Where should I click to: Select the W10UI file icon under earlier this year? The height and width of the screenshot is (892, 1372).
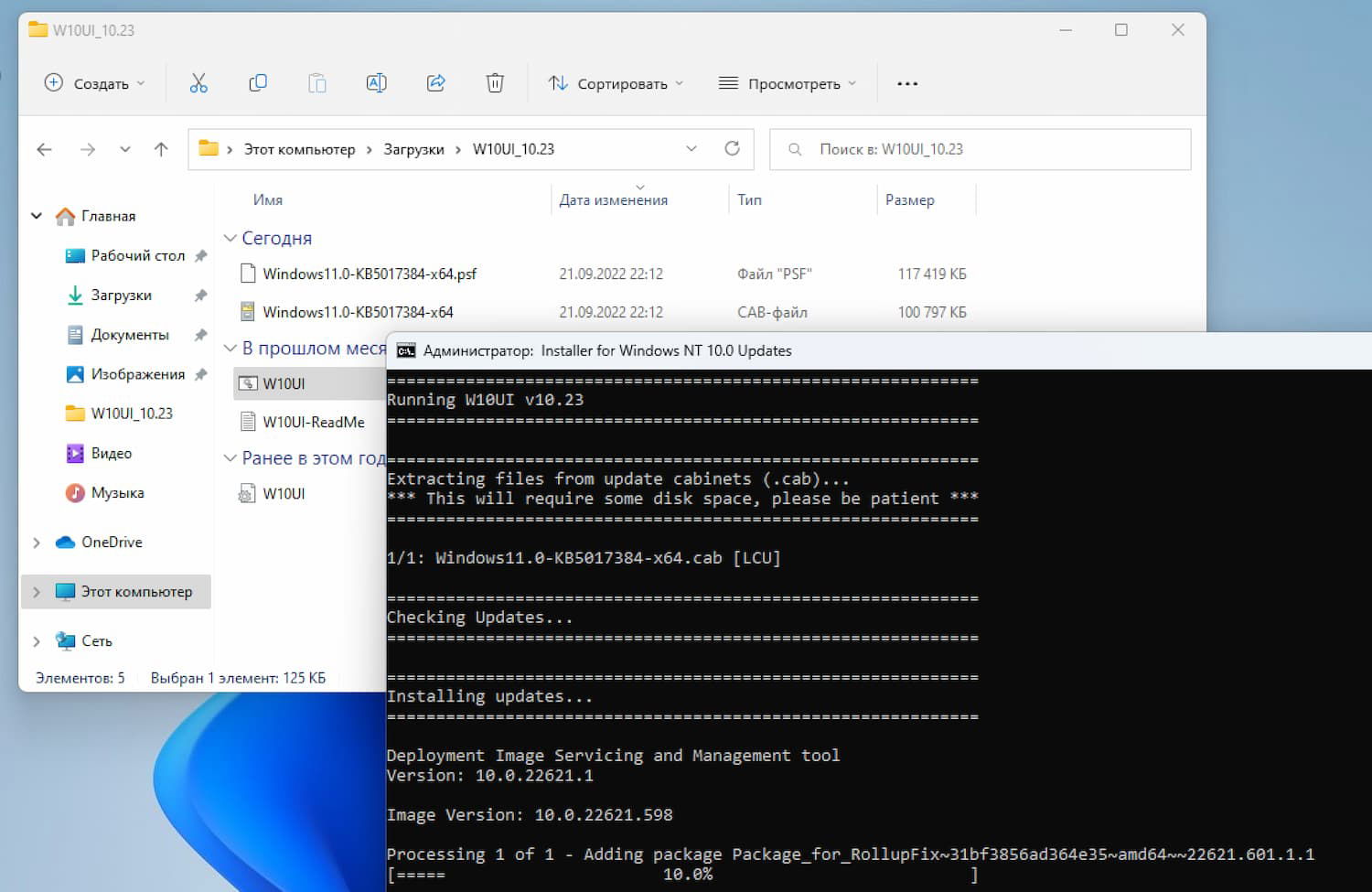(x=247, y=494)
